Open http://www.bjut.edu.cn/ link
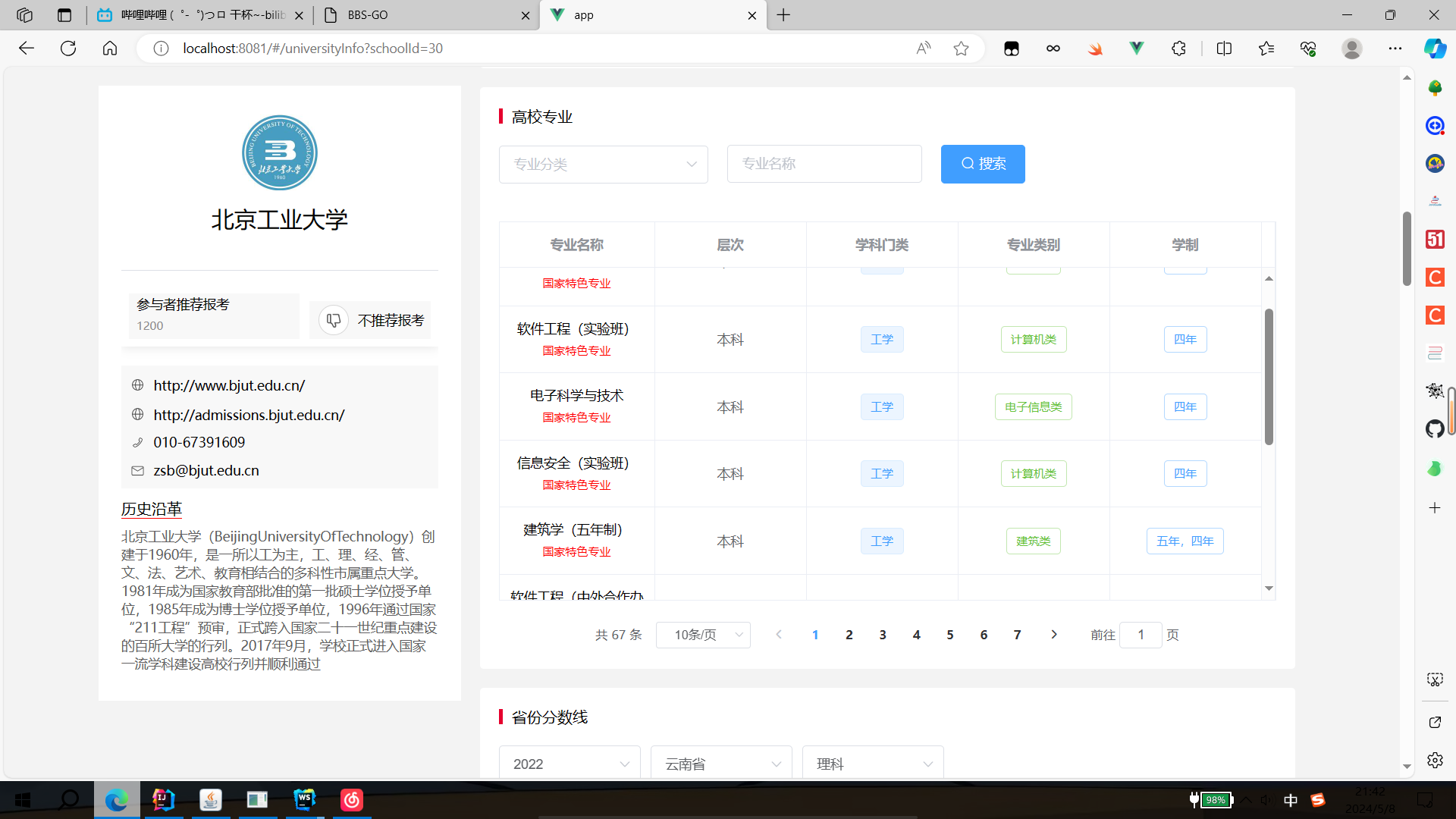Screen dimensions: 1456x819 229,385
